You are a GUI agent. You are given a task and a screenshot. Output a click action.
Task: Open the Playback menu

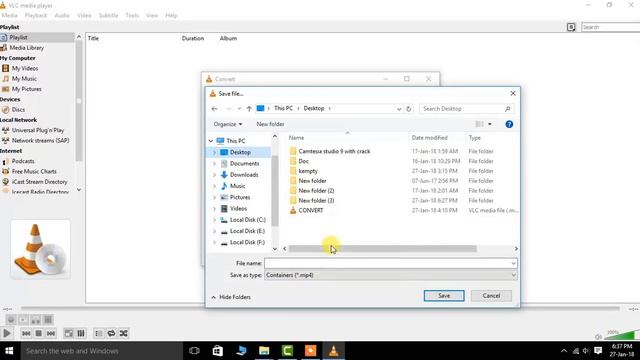36,15
